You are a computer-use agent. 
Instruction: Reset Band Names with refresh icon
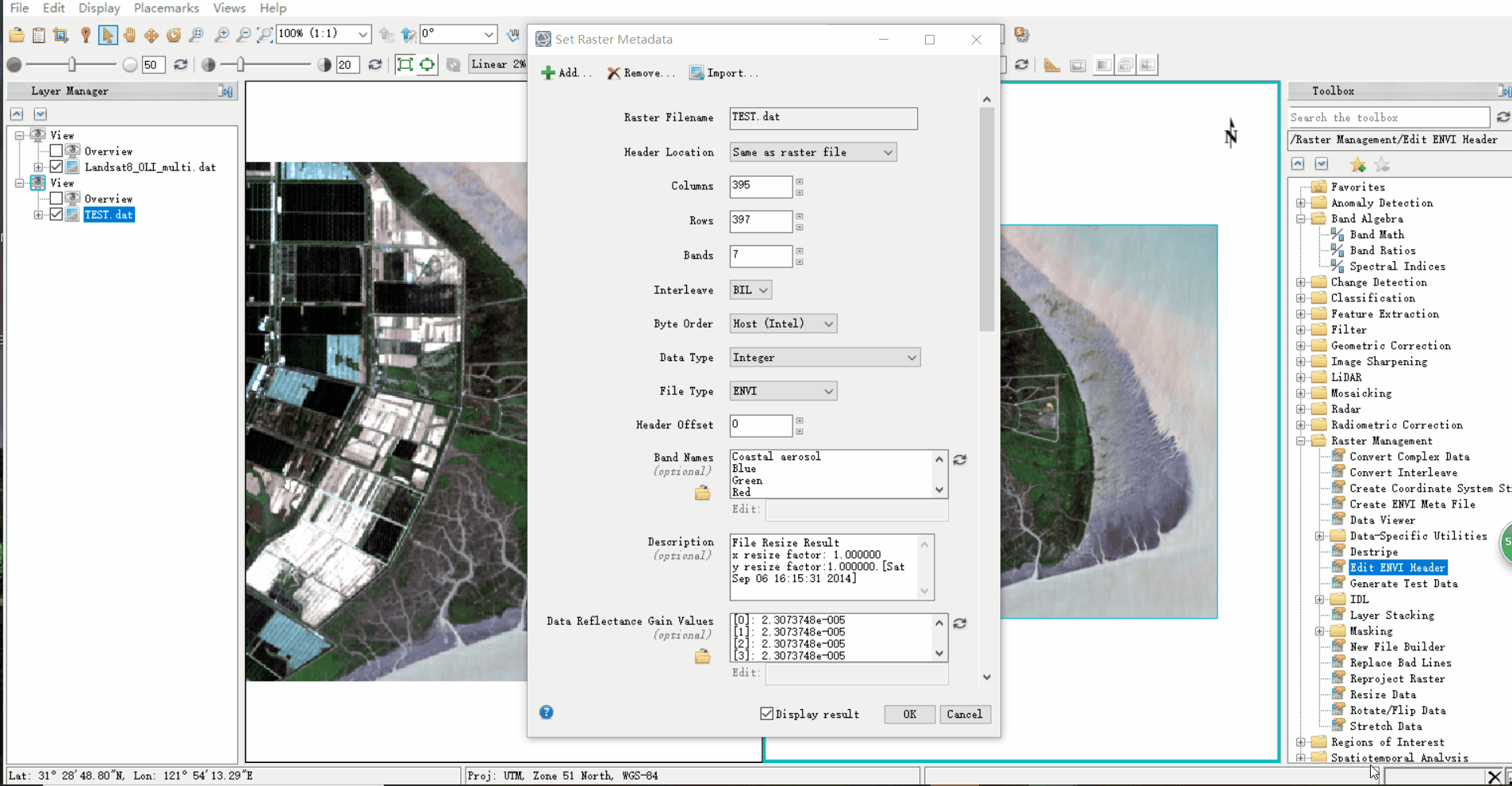coord(960,460)
